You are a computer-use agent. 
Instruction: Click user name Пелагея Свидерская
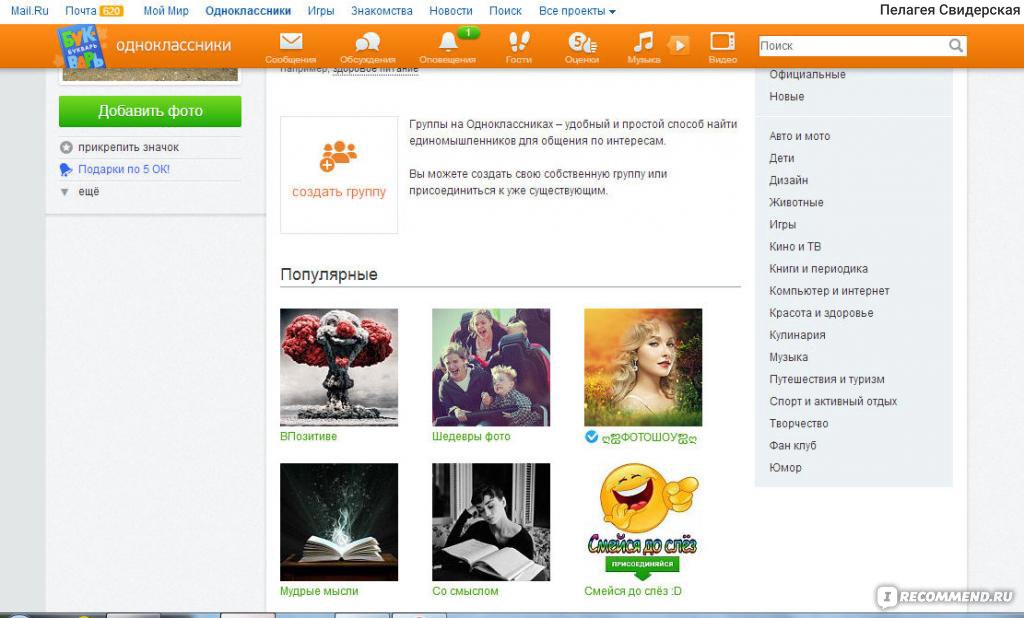click(950, 10)
